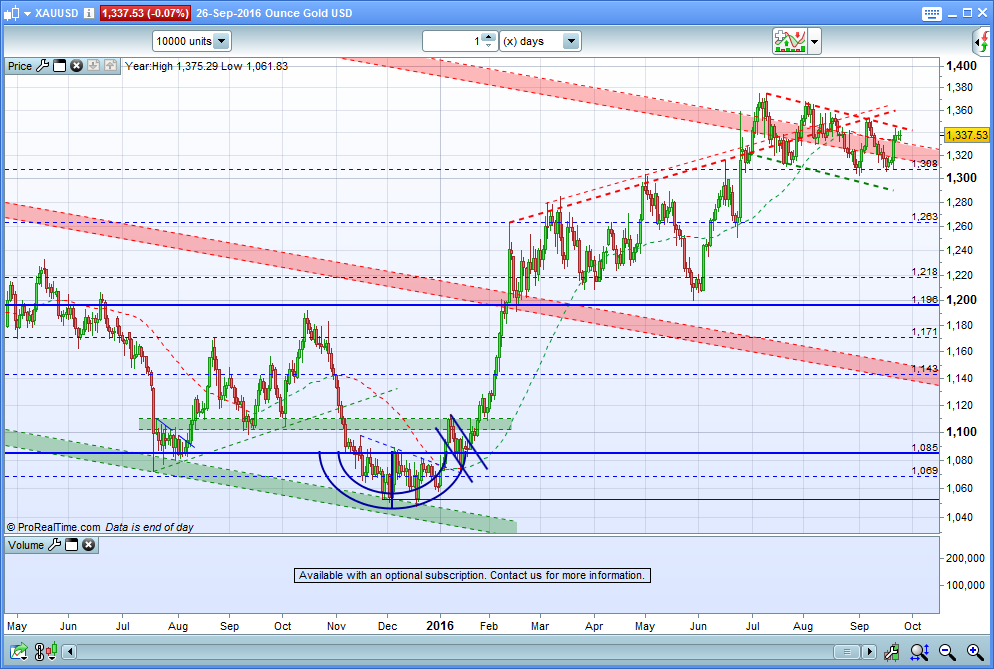Move the Price panel down
Viewport: 994px width, 669px height.
pos(93,65)
